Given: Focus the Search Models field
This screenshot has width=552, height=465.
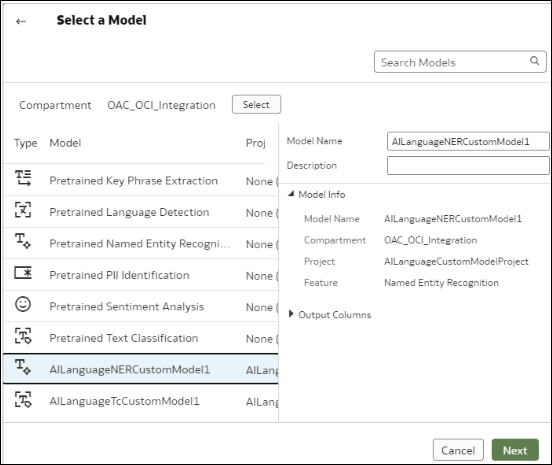Looking at the screenshot, I should click(x=460, y=62).
